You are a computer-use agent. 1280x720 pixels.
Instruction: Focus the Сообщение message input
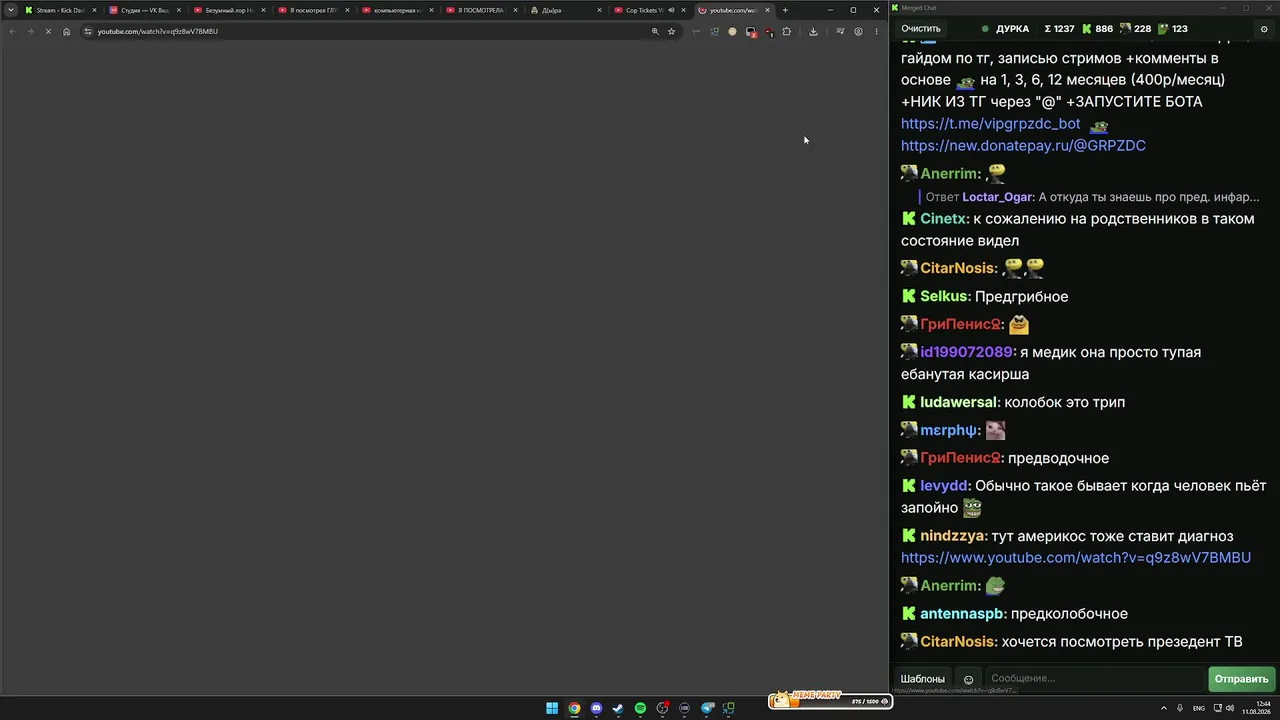1095,679
